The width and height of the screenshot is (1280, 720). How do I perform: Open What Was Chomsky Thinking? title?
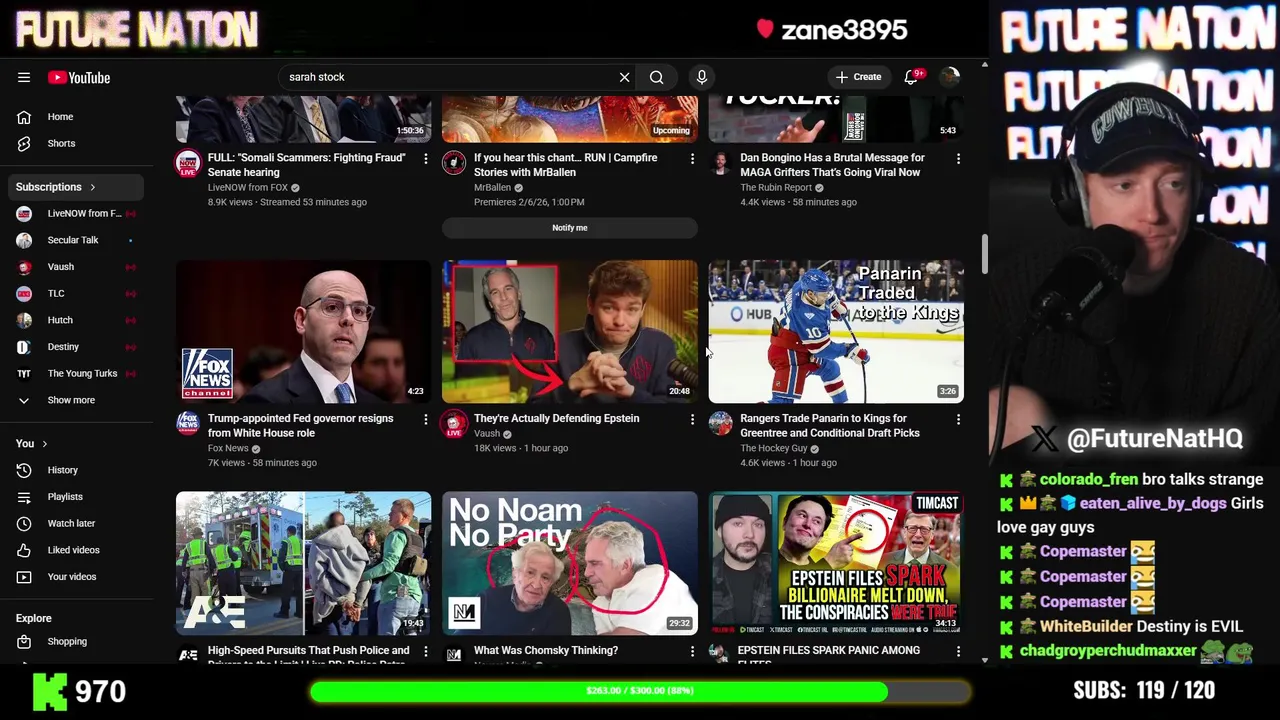pos(546,651)
